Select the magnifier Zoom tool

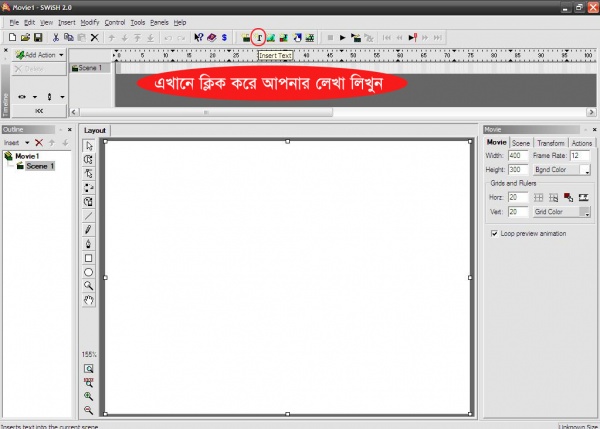(88, 286)
